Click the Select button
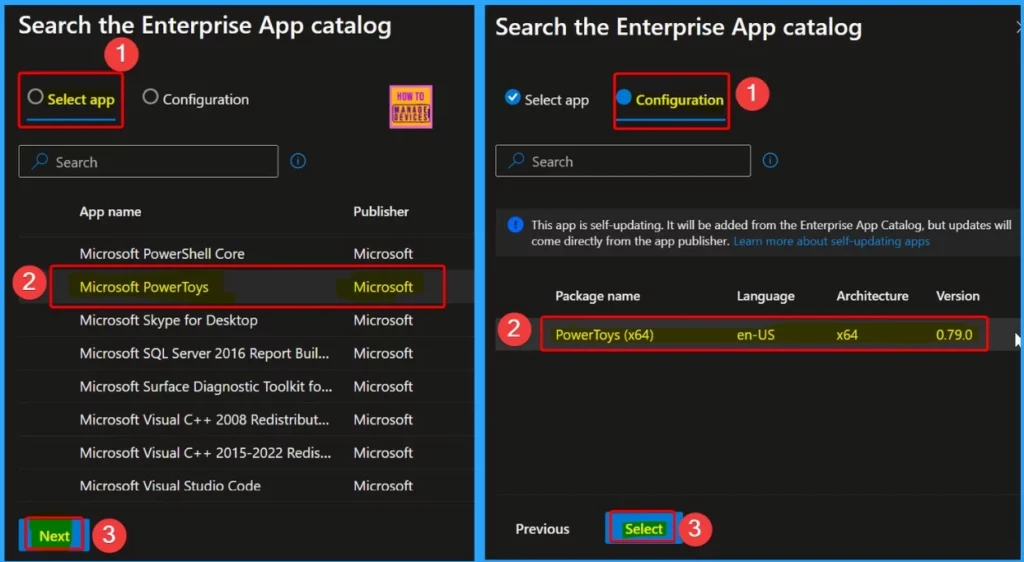Screen dimensions: 1024x562 click(x=643, y=529)
